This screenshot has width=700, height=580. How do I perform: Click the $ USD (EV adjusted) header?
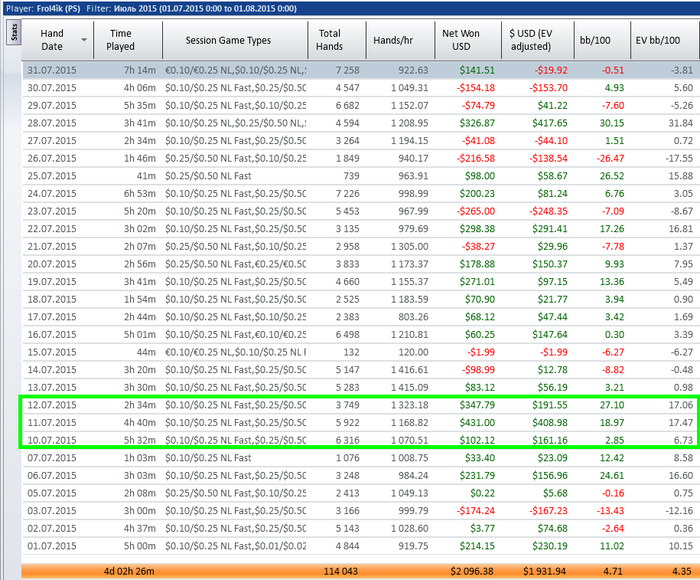(x=529, y=40)
